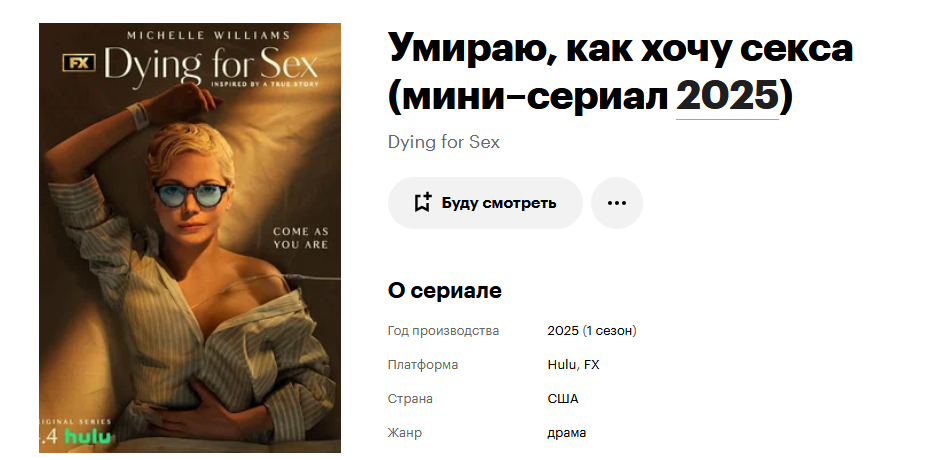
Task: Open the three-dots more options menu
Action: click(617, 203)
